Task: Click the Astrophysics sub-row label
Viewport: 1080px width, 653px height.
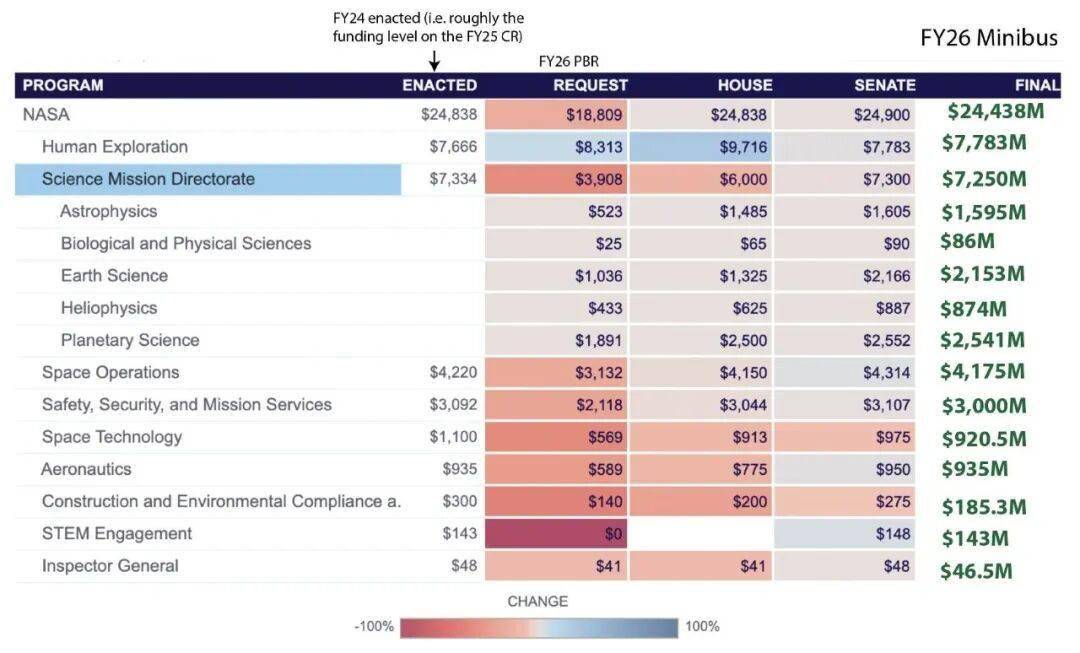Action: [x=108, y=211]
